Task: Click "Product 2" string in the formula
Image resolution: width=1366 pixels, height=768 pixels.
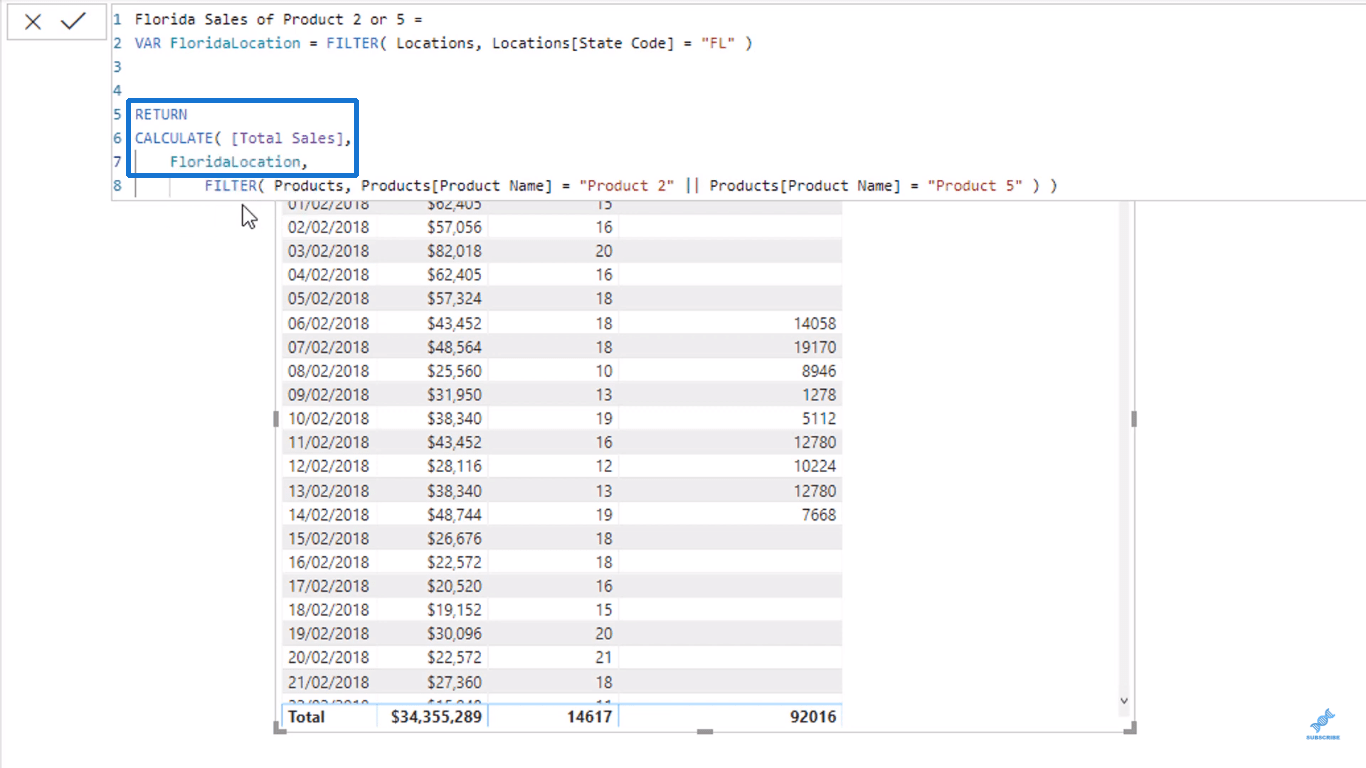Action: click(626, 185)
